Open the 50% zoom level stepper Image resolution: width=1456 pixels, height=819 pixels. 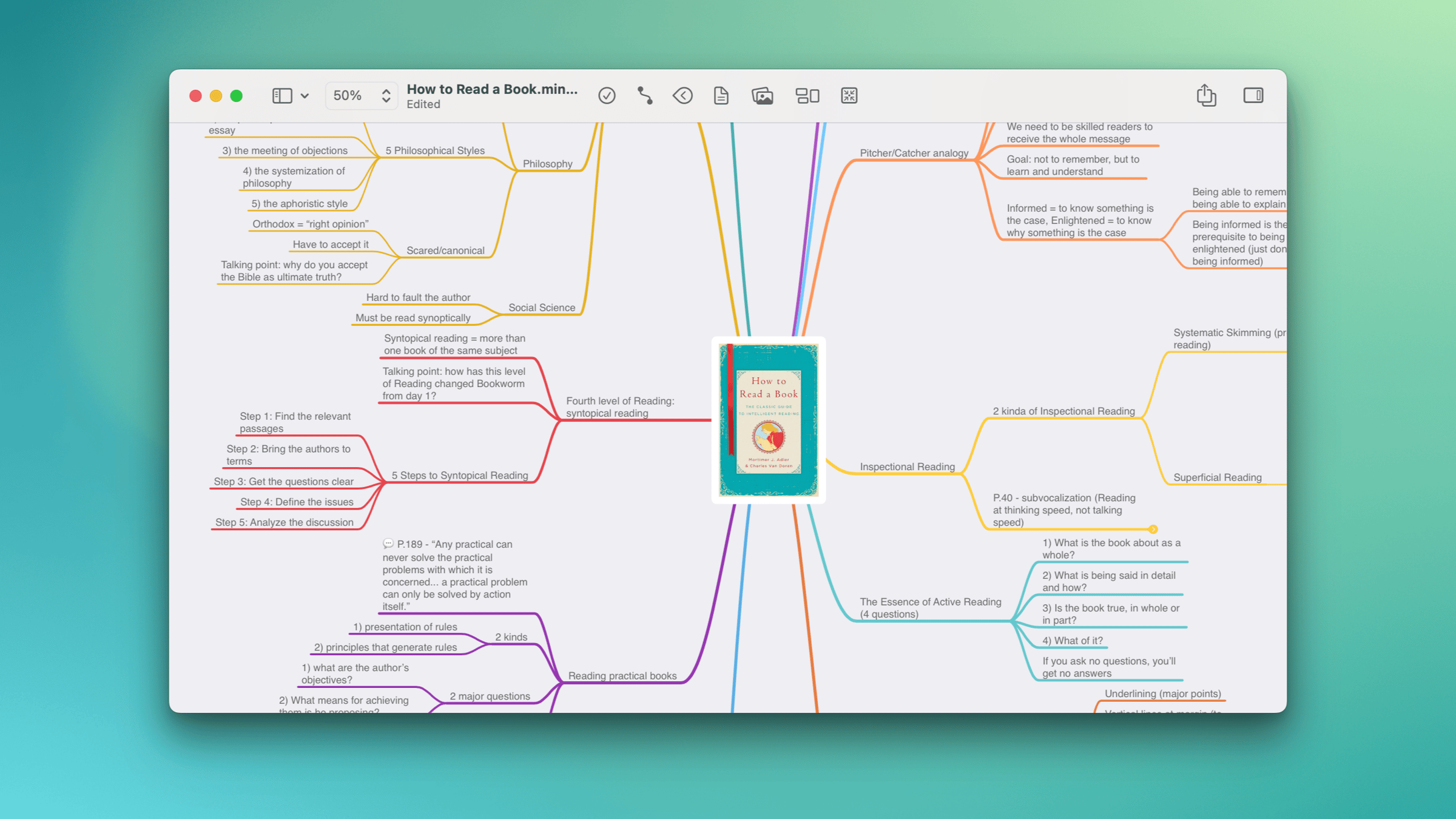pyautogui.click(x=362, y=96)
